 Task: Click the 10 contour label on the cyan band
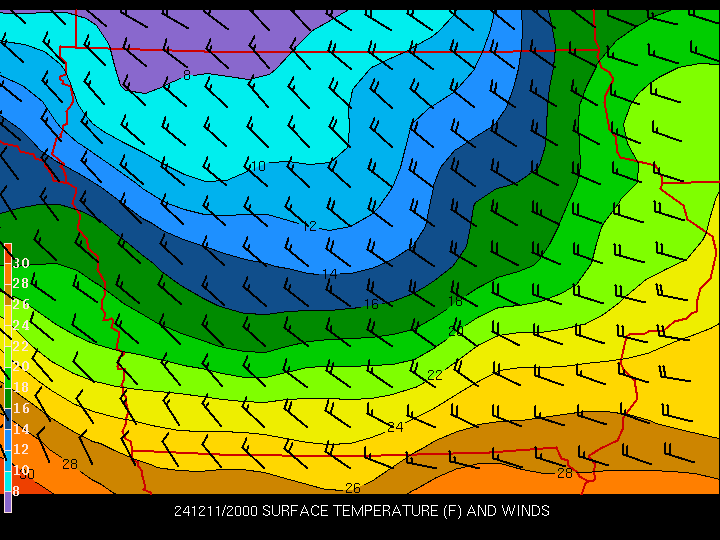tap(257, 166)
